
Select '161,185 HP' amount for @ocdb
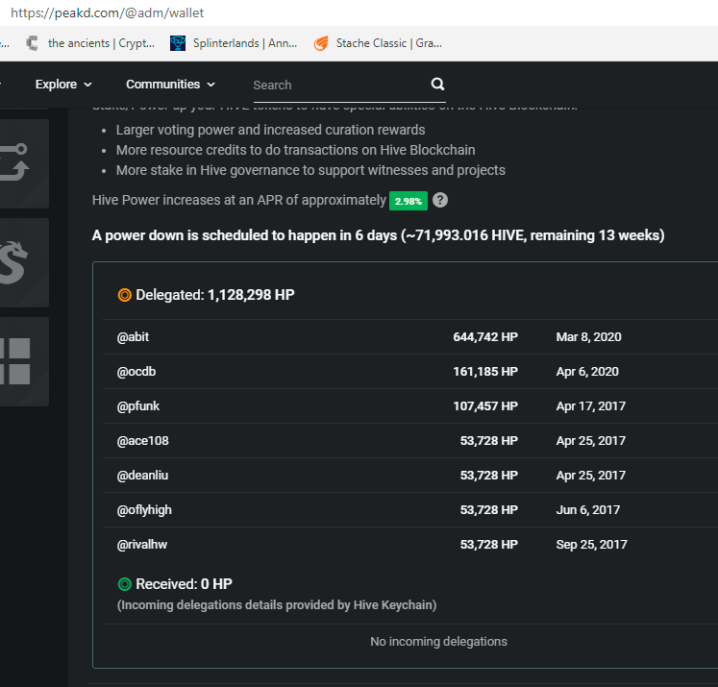tap(485, 371)
